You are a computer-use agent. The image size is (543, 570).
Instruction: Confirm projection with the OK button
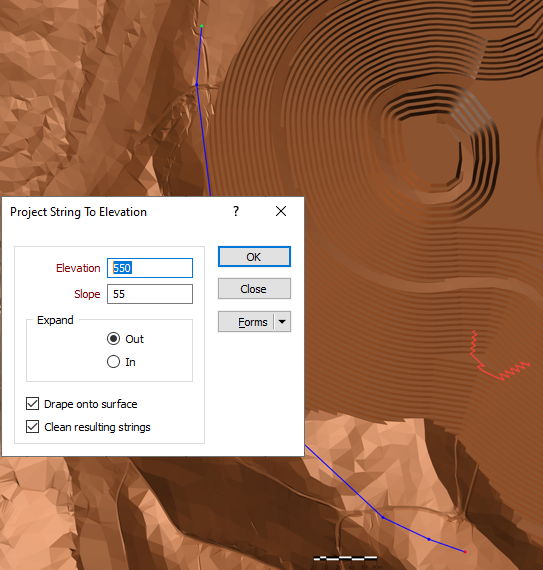(x=254, y=257)
